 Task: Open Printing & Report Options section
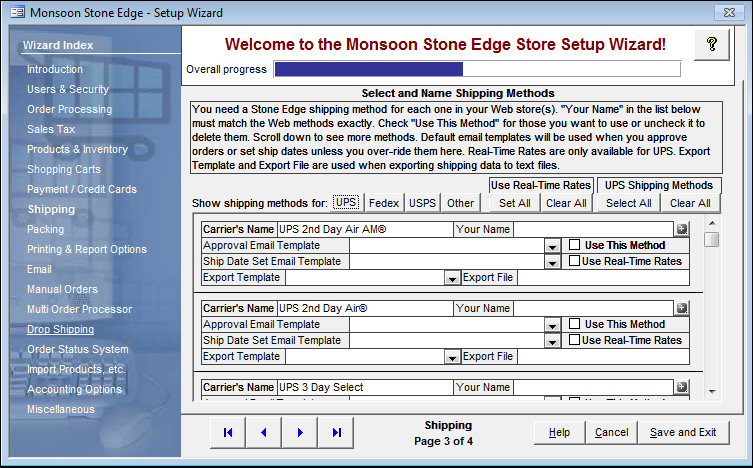(87, 249)
